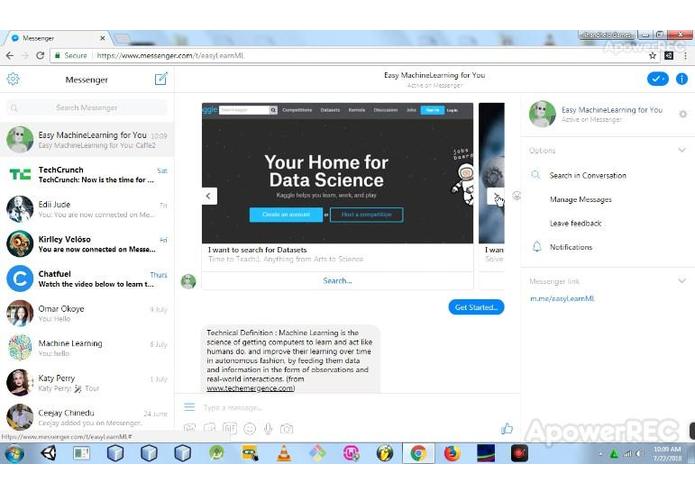The width and height of the screenshot is (695, 494).
Task: Click Chrome icon in the taskbar
Action: click(x=418, y=453)
